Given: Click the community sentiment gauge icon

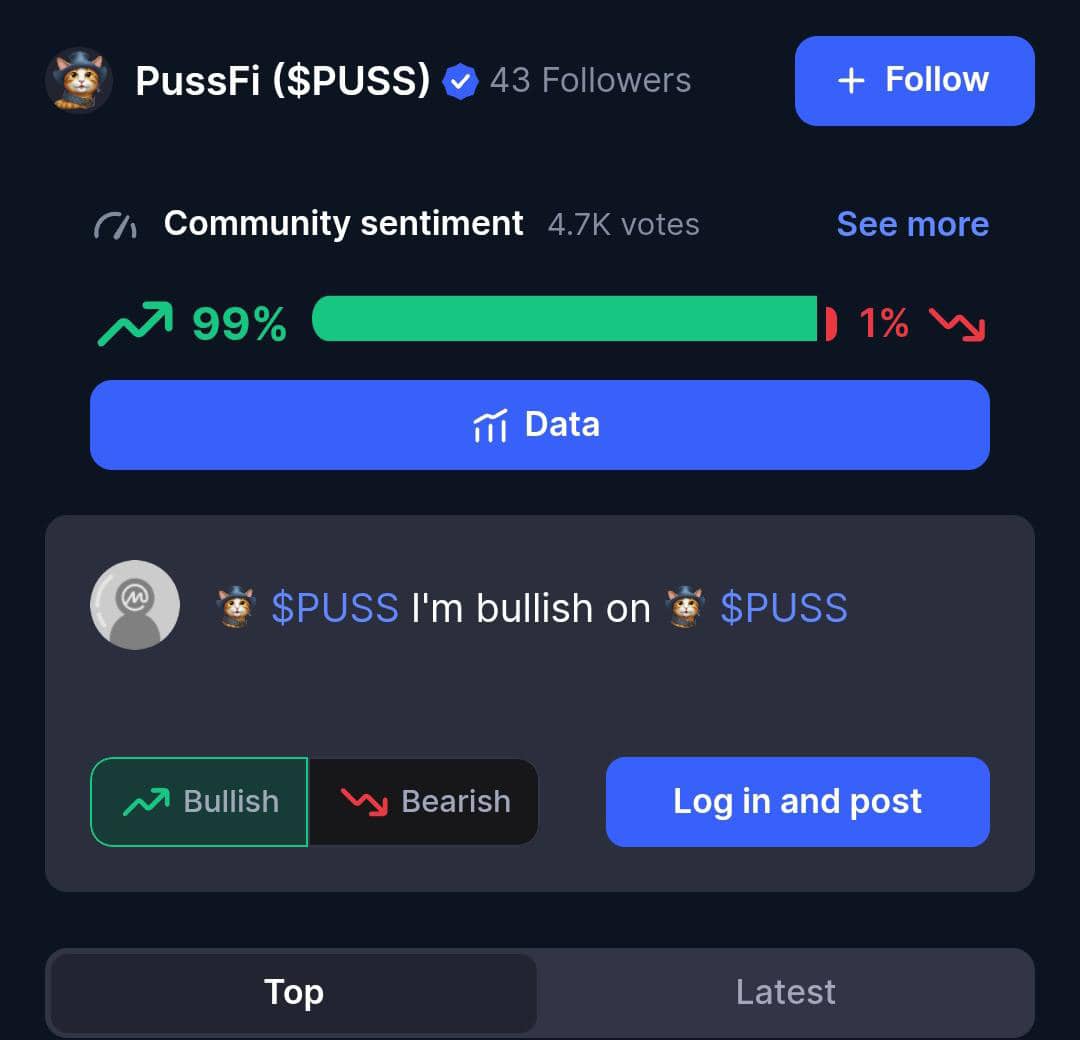Looking at the screenshot, I should click(115, 225).
